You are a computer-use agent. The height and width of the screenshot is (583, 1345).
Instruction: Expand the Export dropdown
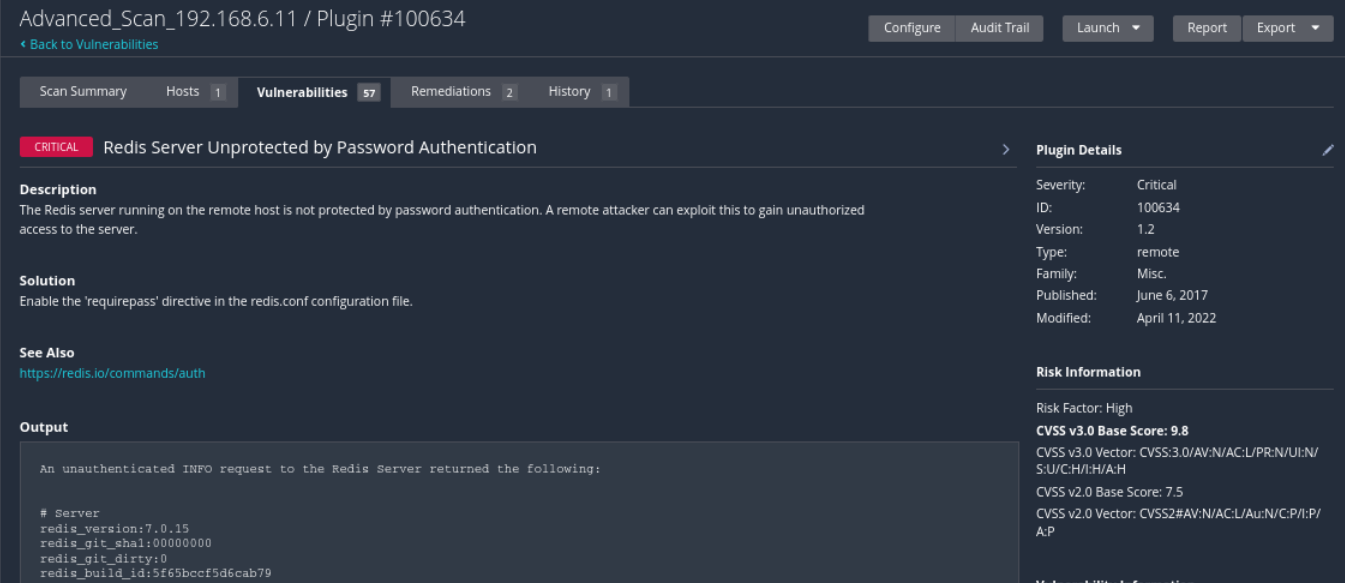(x=1287, y=28)
